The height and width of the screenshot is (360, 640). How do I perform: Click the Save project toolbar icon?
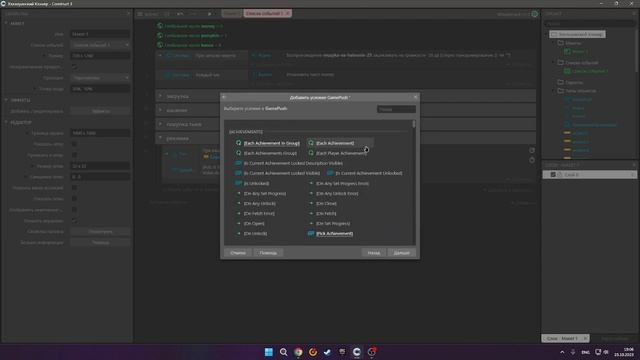pos(167,14)
